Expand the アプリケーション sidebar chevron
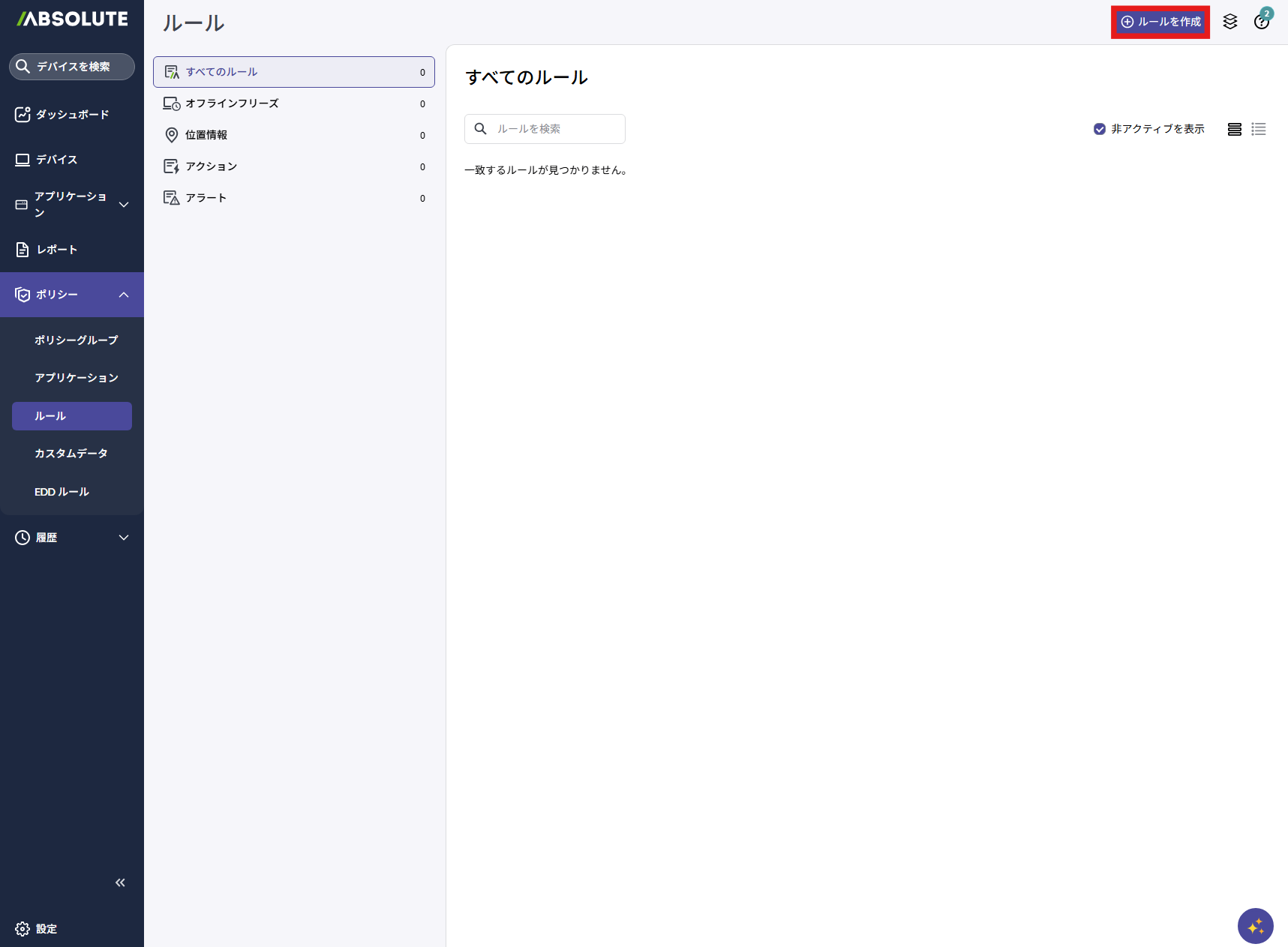 (x=124, y=205)
